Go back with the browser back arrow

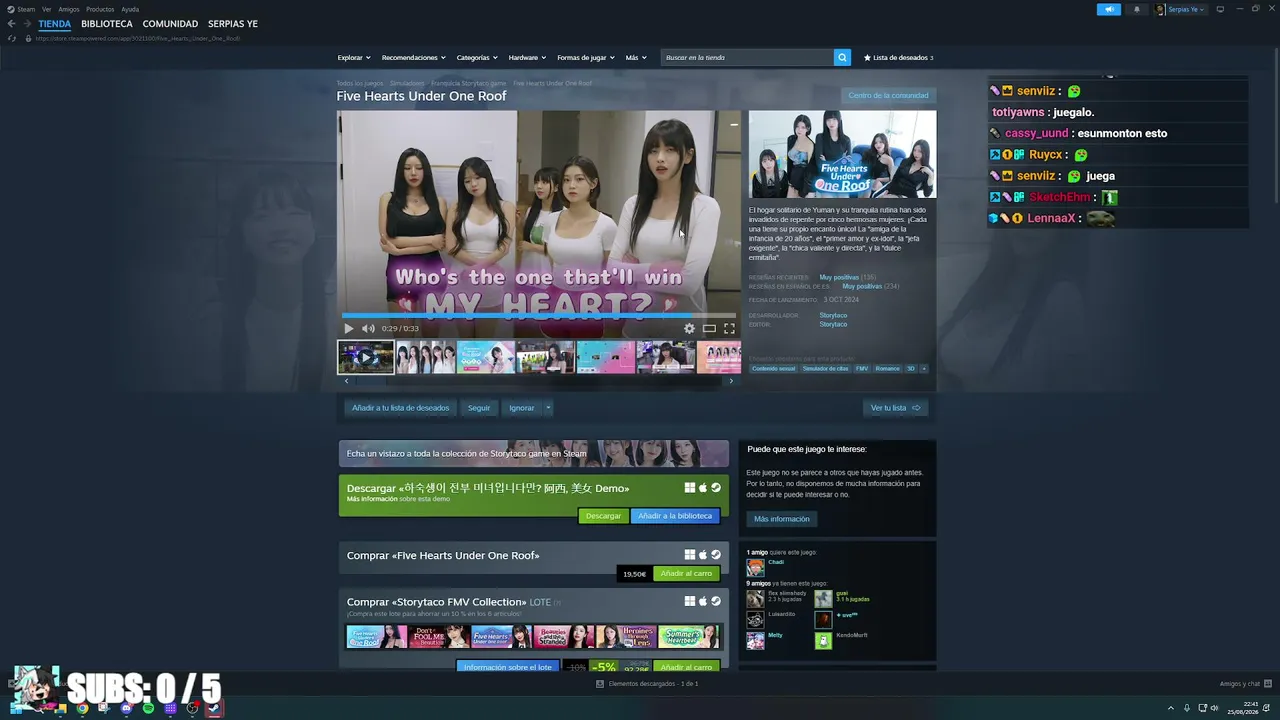coord(11,24)
